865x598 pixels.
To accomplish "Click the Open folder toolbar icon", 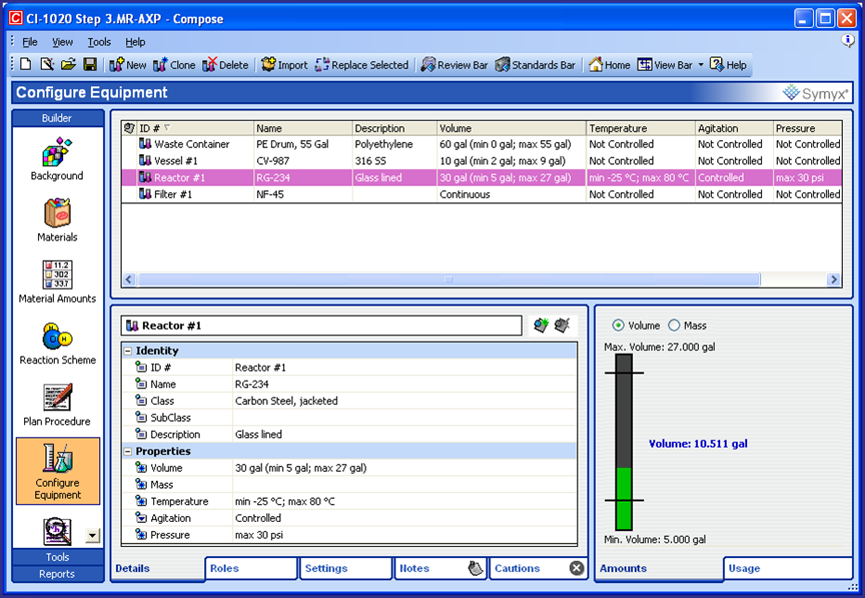I will 68,65.
